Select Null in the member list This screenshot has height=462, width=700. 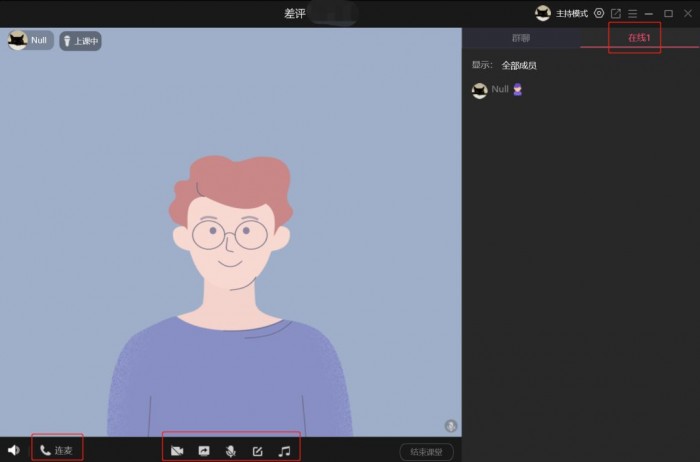point(500,90)
